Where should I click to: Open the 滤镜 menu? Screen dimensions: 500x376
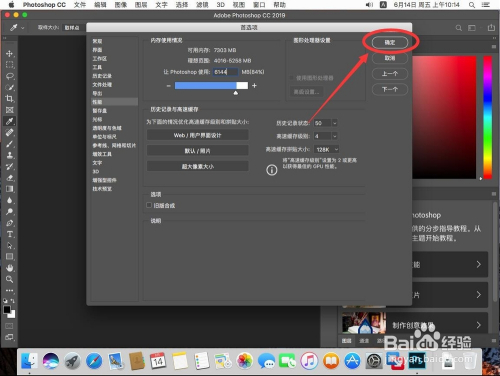pyautogui.click(x=202, y=5)
